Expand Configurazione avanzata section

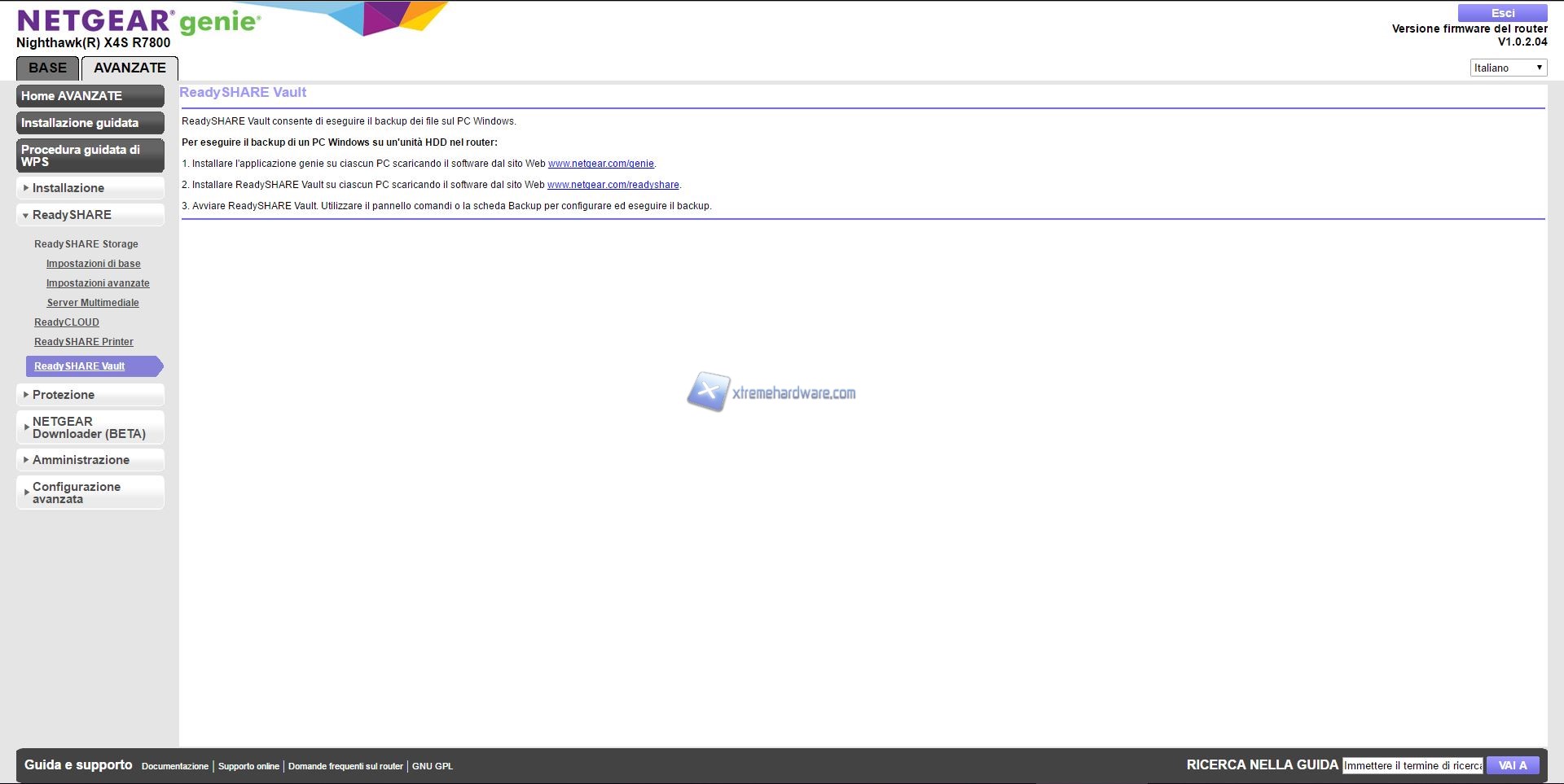coord(90,493)
